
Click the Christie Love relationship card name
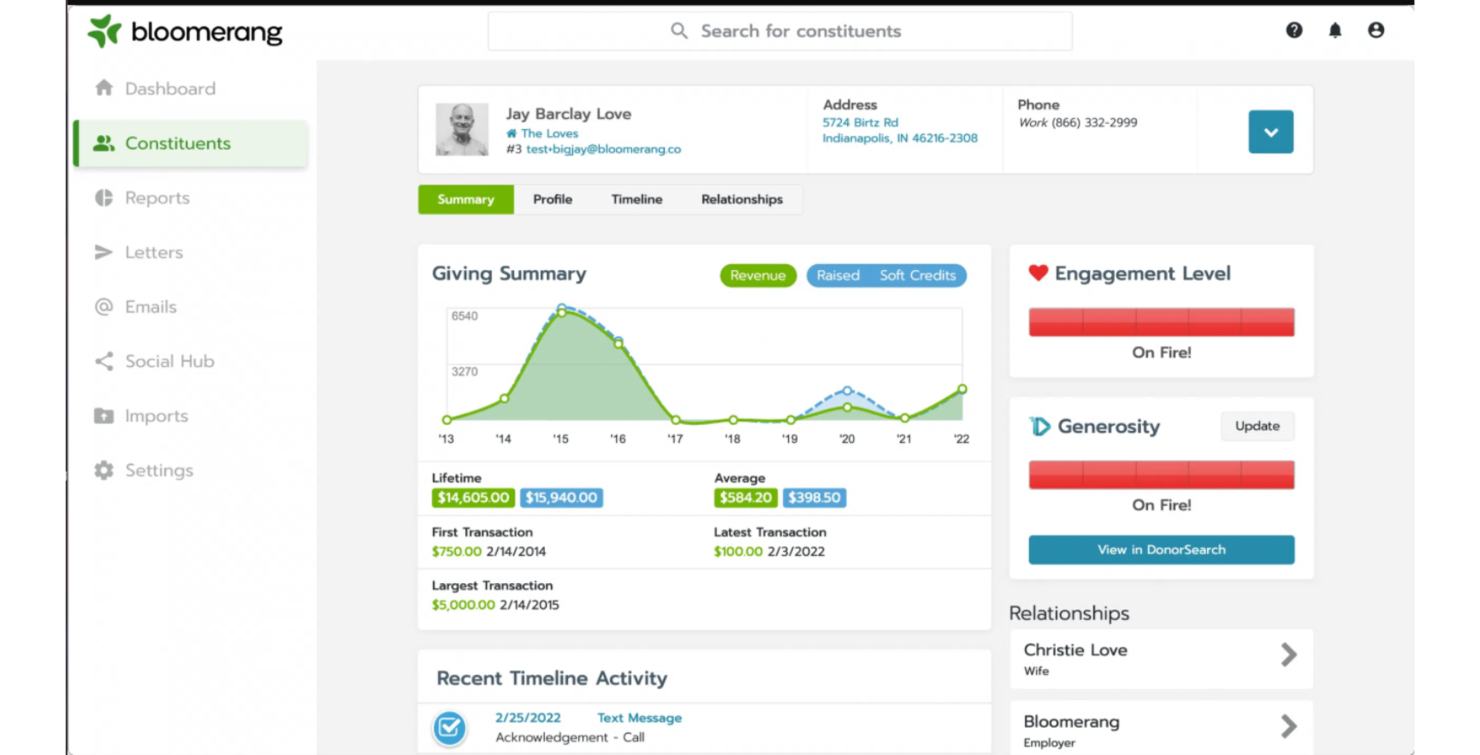pos(1075,650)
